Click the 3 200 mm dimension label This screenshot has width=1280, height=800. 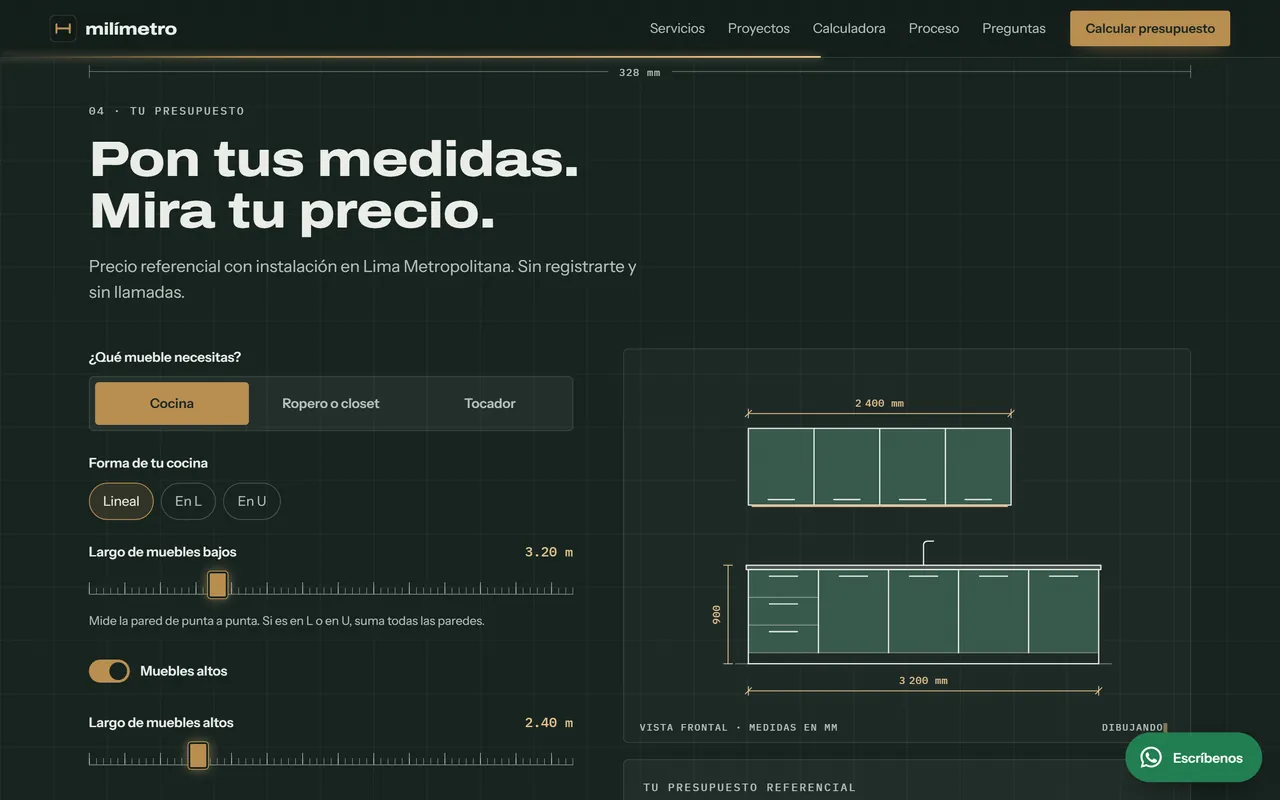coord(923,680)
